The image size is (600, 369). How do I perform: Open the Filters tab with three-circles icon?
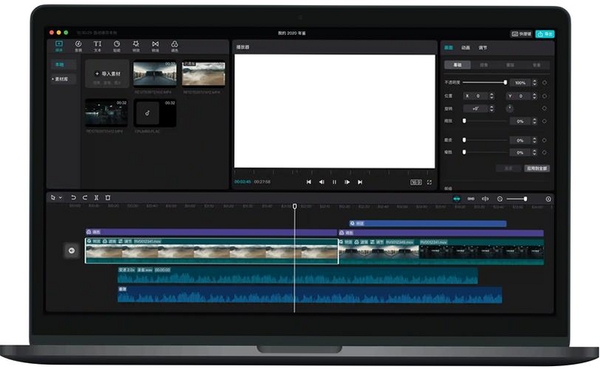coord(174,46)
